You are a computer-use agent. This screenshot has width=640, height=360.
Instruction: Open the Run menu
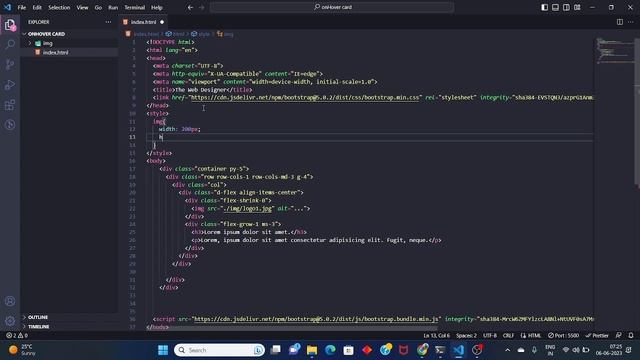113,7
